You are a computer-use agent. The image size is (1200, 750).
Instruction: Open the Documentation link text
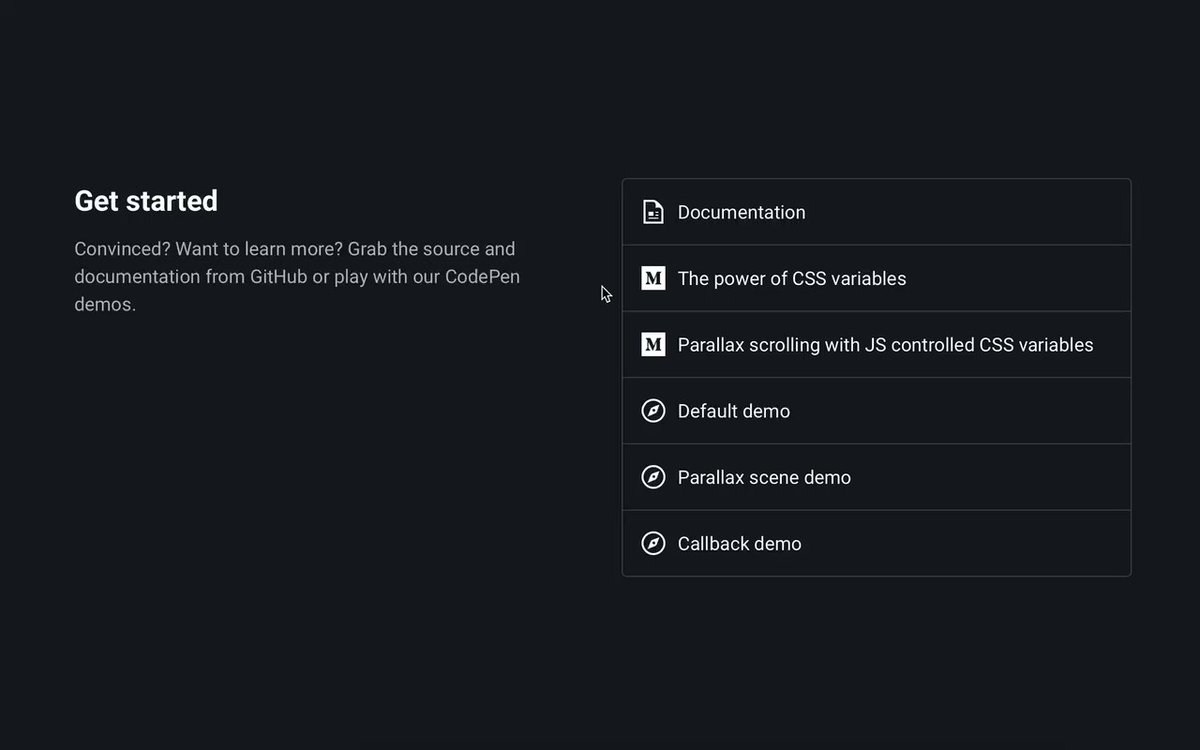pyautogui.click(x=741, y=212)
